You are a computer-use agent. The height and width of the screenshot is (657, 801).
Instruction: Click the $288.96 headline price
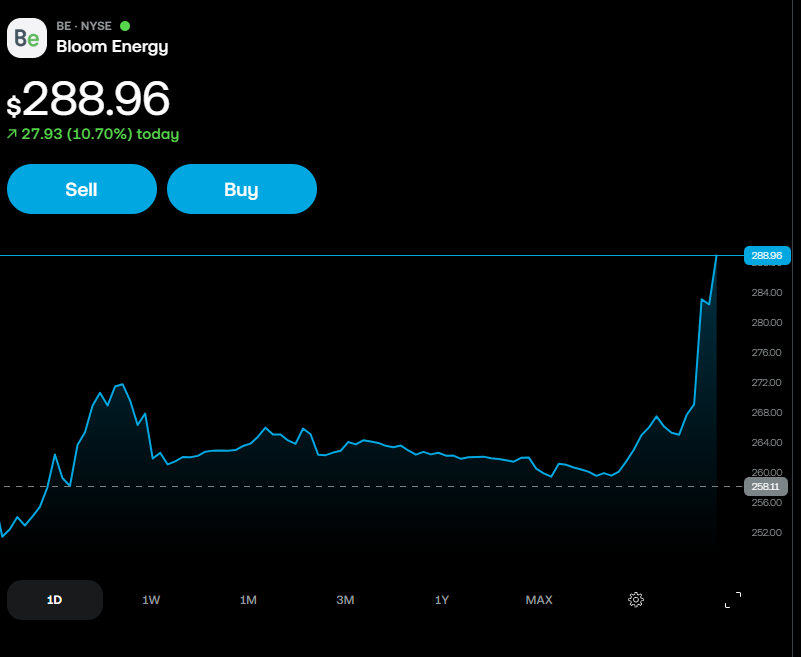pos(88,99)
